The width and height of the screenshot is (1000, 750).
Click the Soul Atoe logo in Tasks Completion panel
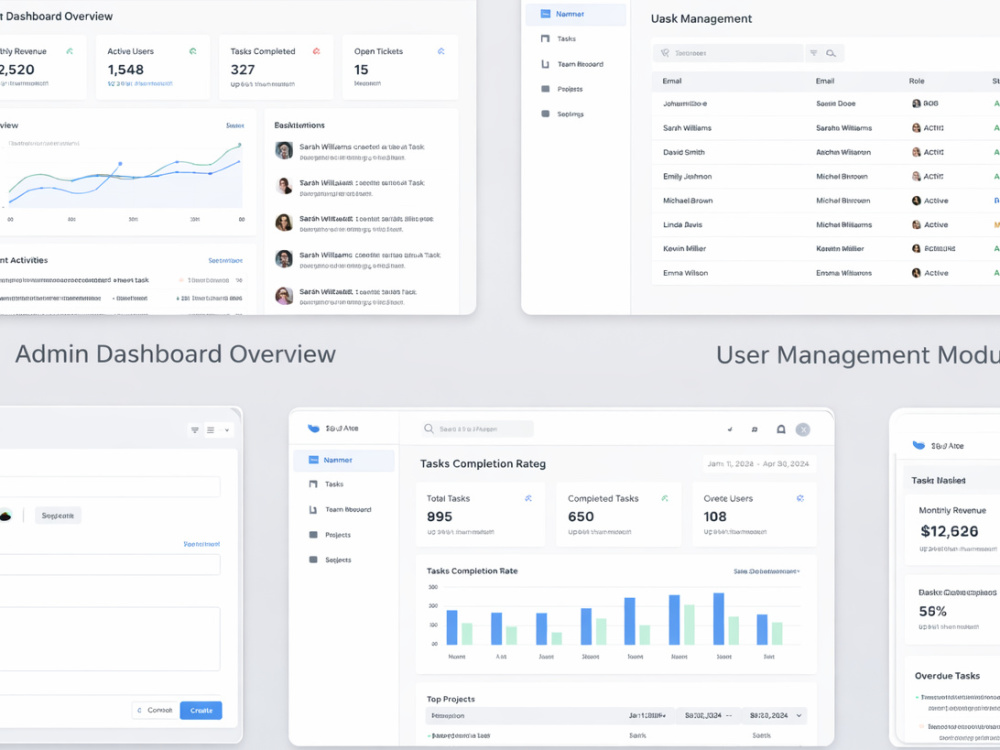pos(313,429)
